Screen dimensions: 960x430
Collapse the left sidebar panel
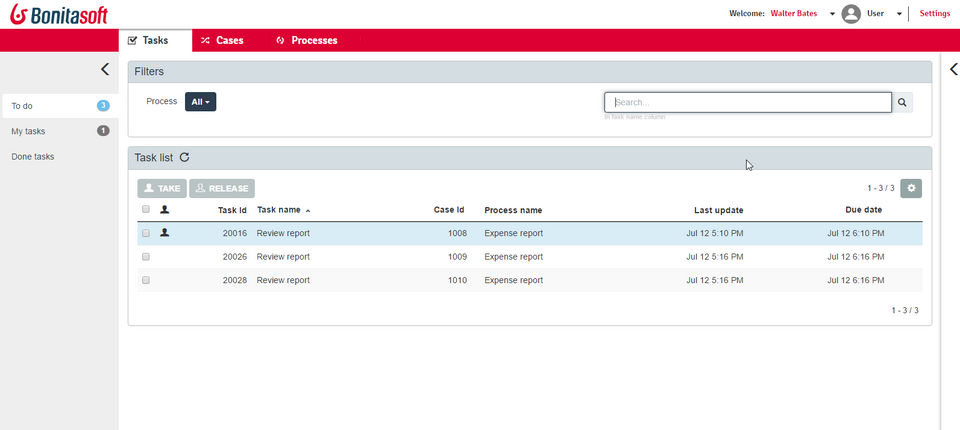coord(104,69)
